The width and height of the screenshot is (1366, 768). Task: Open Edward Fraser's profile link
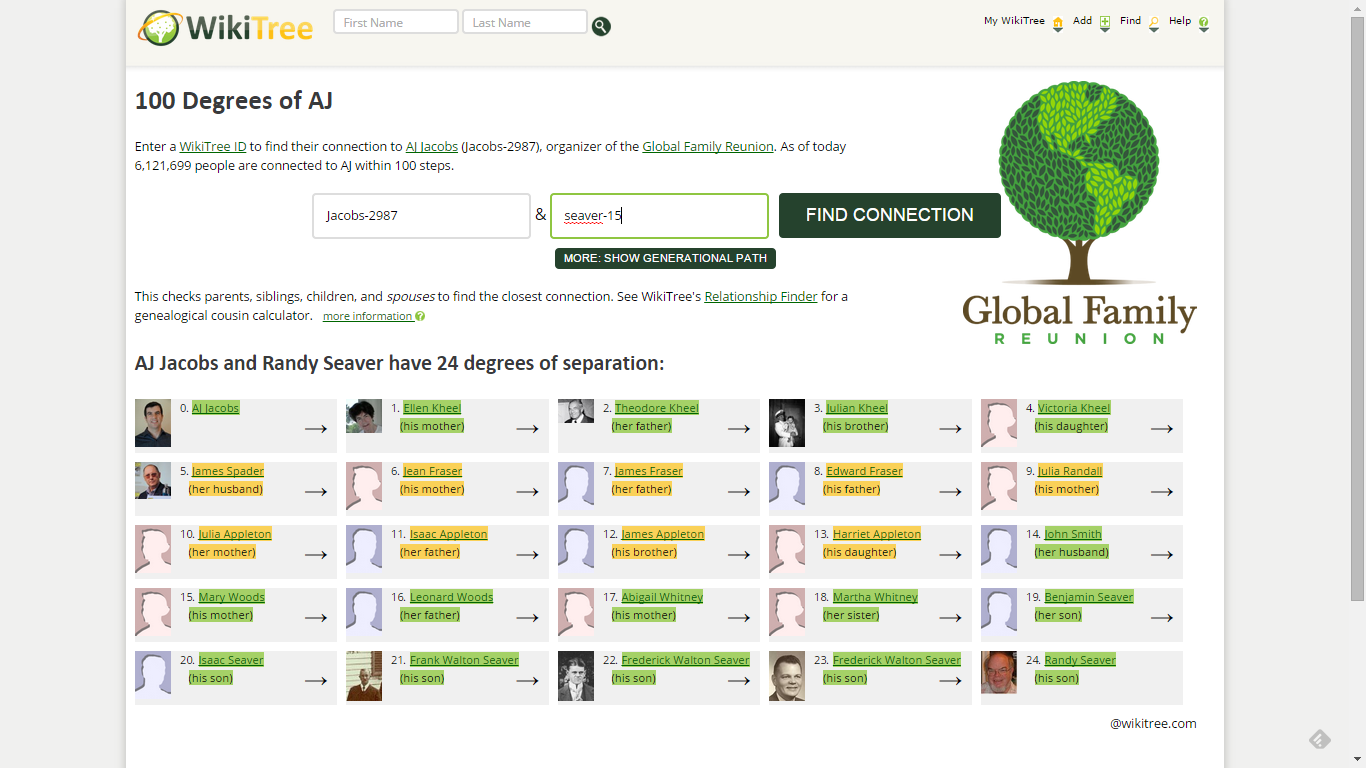tap(864, 471)
